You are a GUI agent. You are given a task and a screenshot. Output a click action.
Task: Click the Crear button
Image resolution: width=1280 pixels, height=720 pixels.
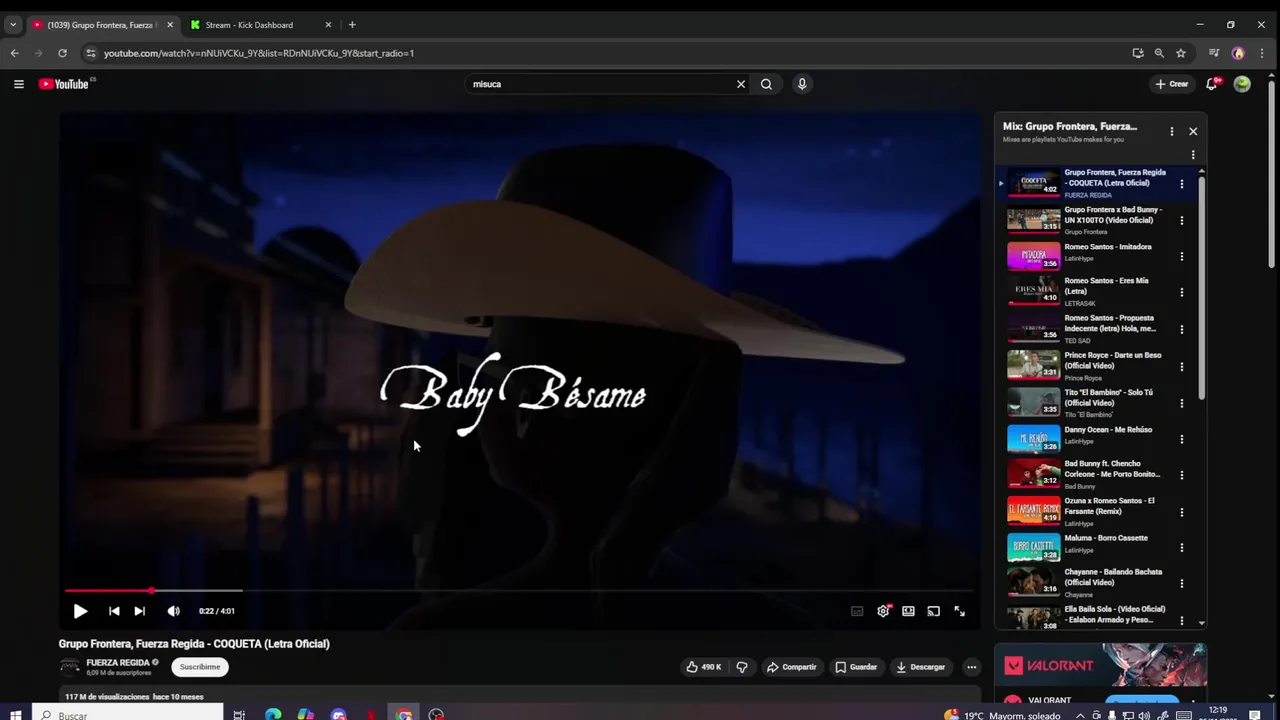(1172, 84)
